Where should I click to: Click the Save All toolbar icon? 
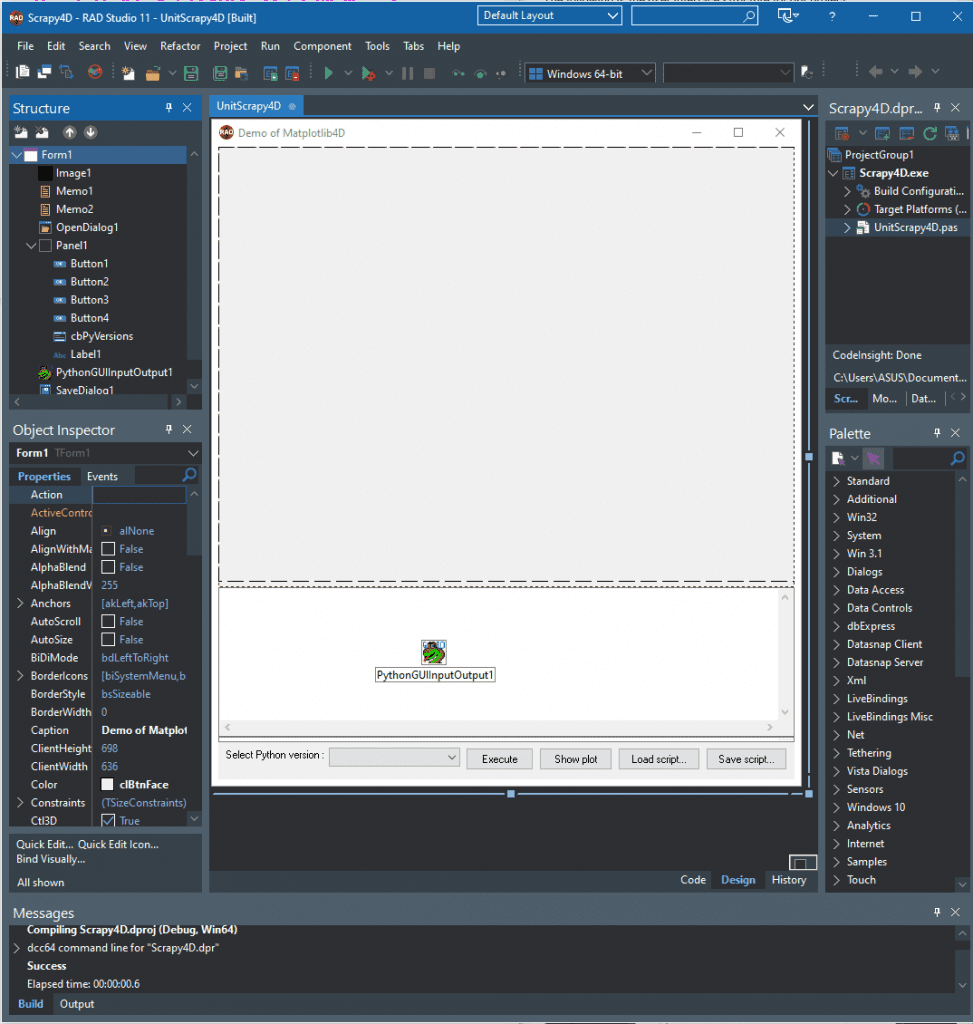(220, 73)
